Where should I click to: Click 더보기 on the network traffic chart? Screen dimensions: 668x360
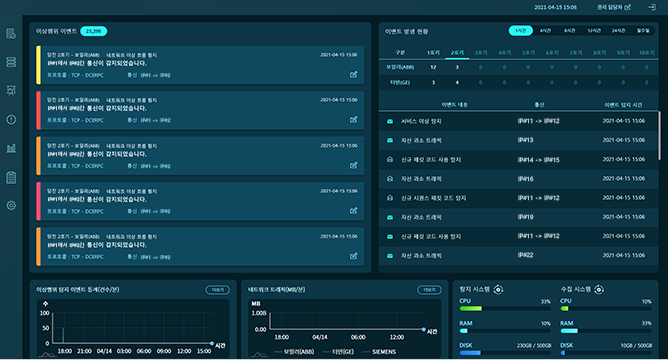click(x=429, y=290)
